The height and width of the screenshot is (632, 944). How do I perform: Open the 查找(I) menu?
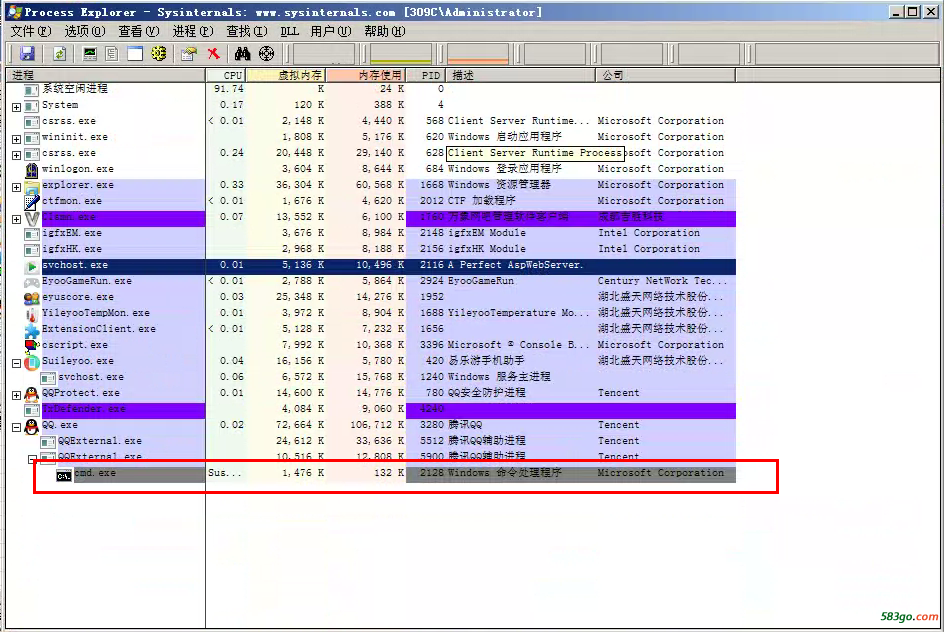pyautogui.click(x=246, y=31)
